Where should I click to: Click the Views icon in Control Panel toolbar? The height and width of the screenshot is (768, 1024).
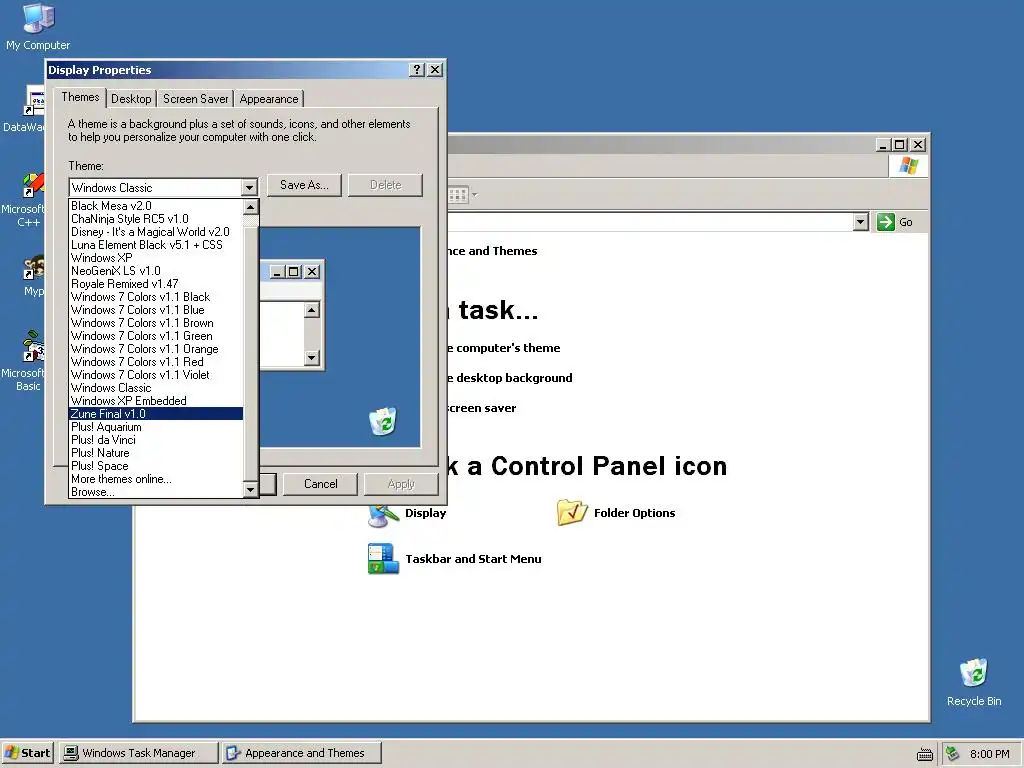click(458, 195)
